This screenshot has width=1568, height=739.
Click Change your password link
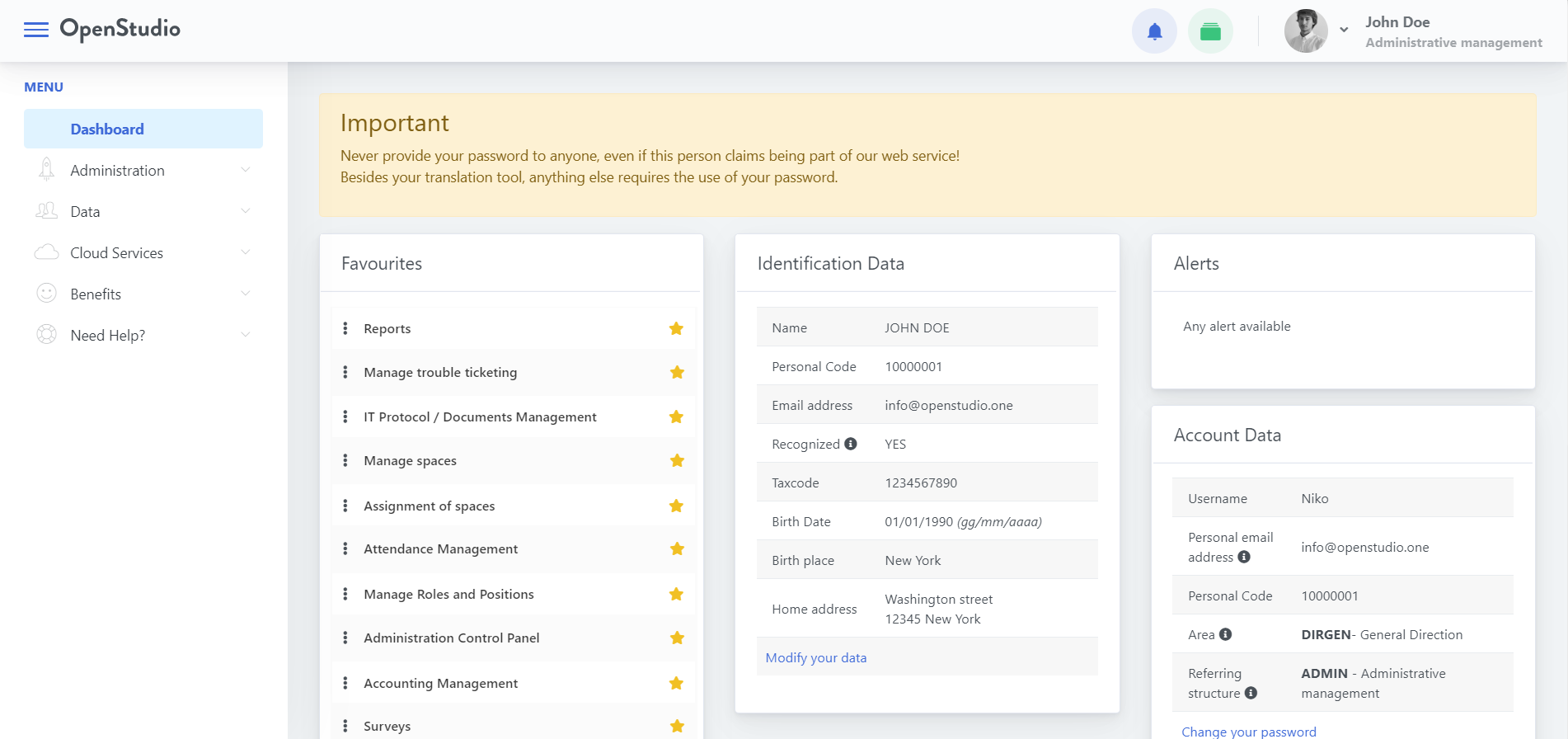coord(1248,732)
